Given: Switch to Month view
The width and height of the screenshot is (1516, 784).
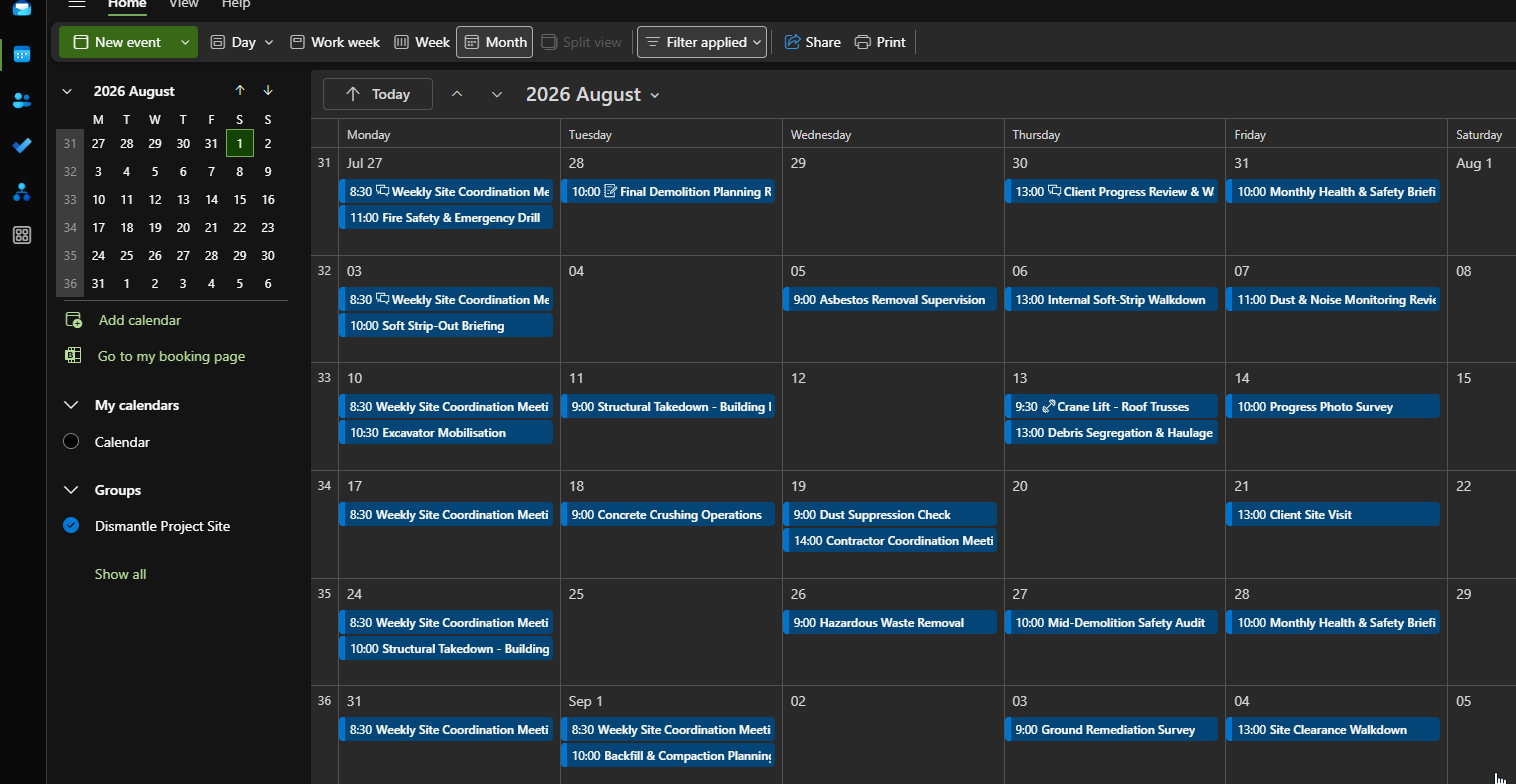Looking at the screenshot, I should [495, 42].
